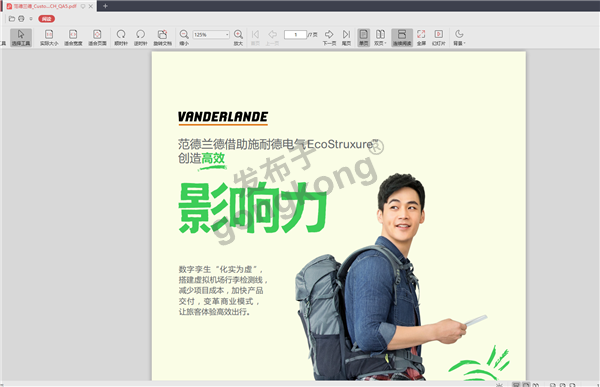Screen dimensions: 600x387
Task: Open the 125% zoom level dropdown
Action: [x=211, y=34]
